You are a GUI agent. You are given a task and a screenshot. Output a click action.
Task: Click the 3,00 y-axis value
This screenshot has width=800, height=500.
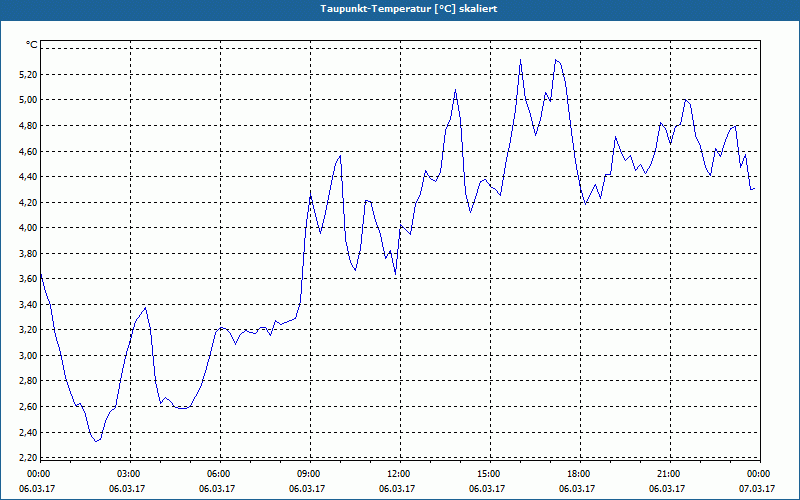tap(29, 356)
